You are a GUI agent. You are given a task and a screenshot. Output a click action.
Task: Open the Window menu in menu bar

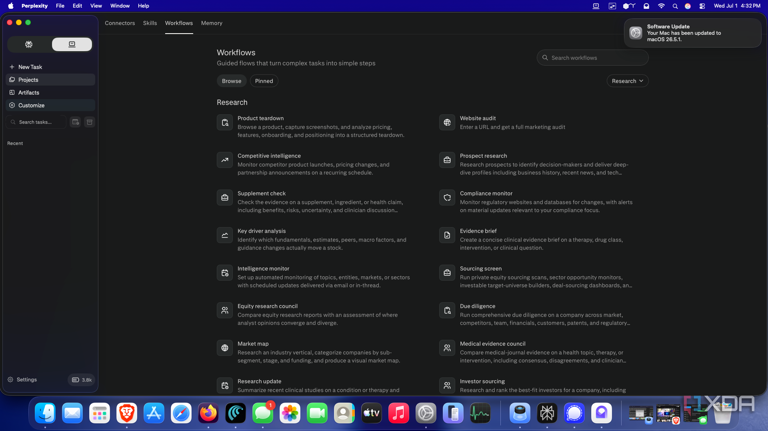(x=120, y=6)
